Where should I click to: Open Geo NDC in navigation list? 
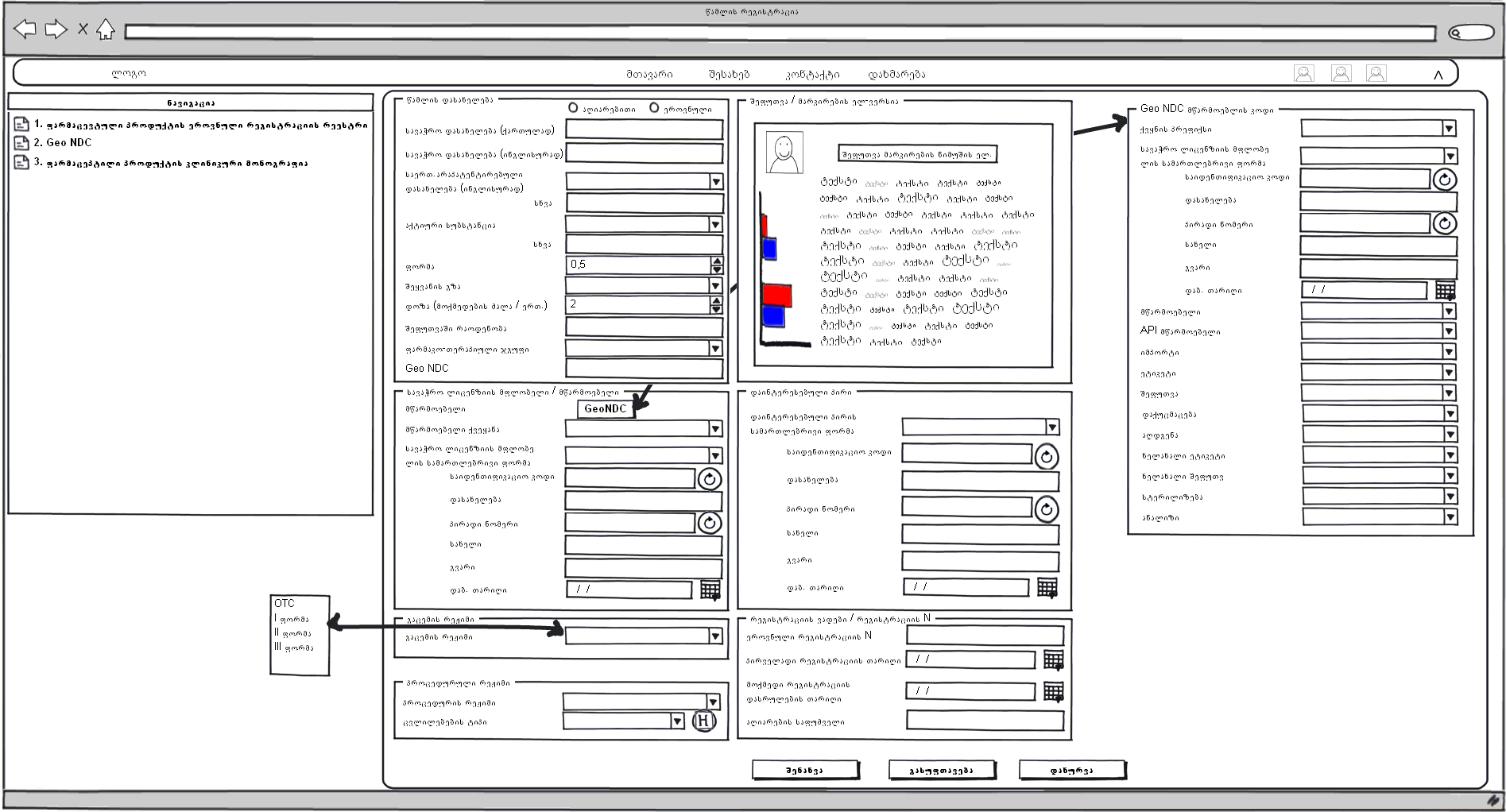point(68,143)
